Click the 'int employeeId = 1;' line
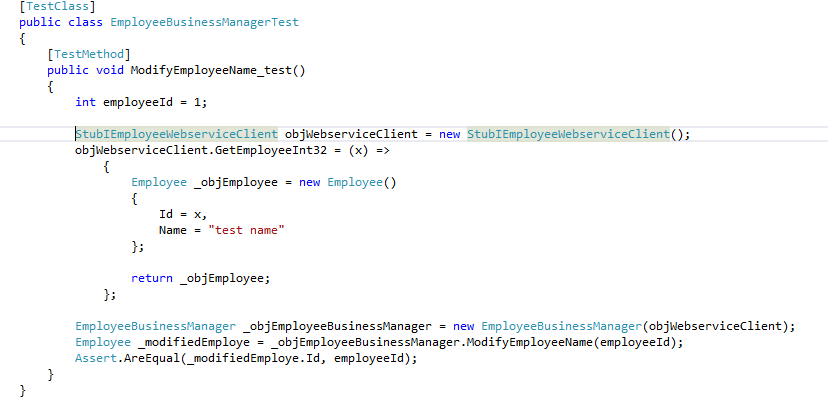This screenshot has height=402, width=828. (x=141, y=102)
